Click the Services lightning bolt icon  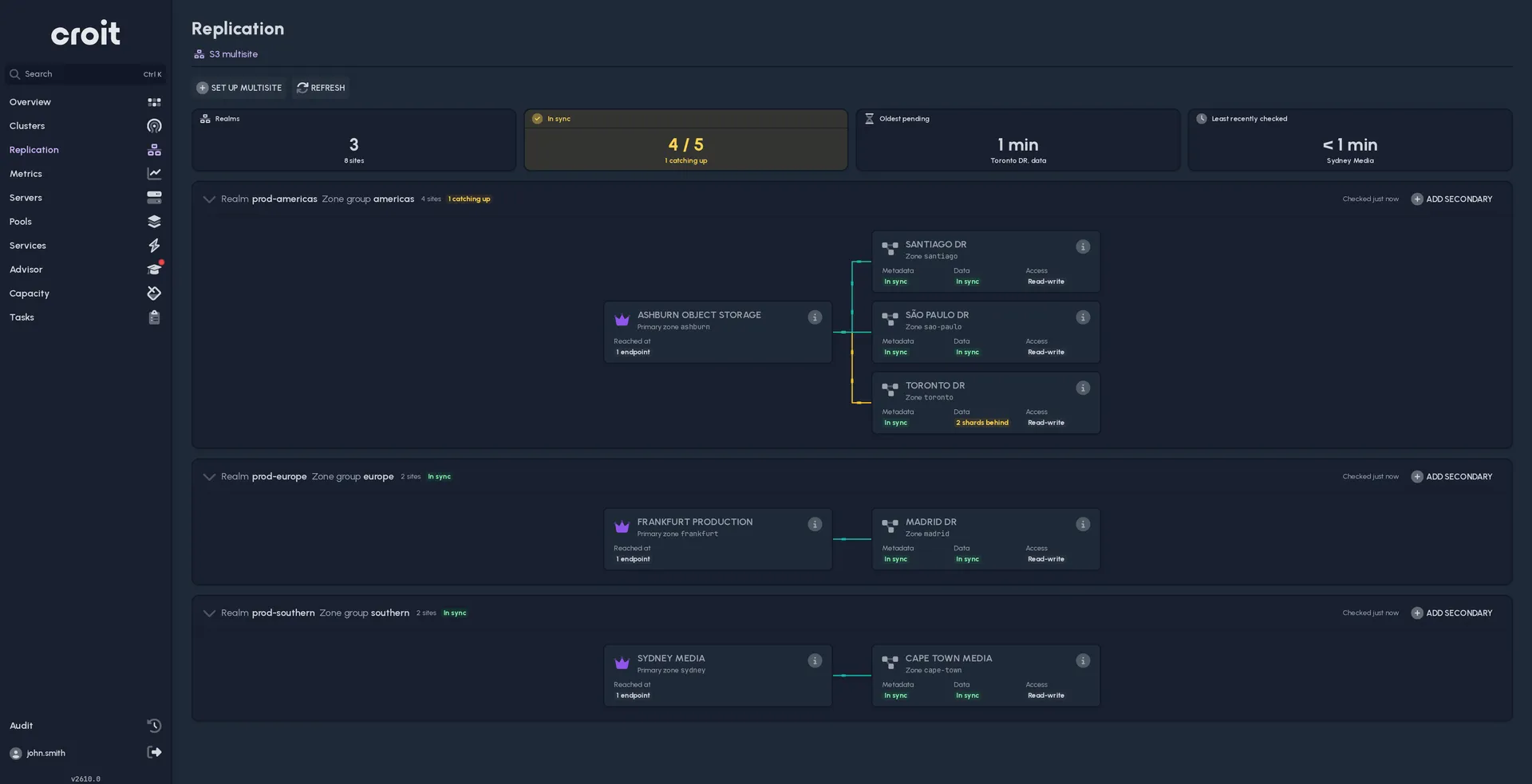click(155, 246)
